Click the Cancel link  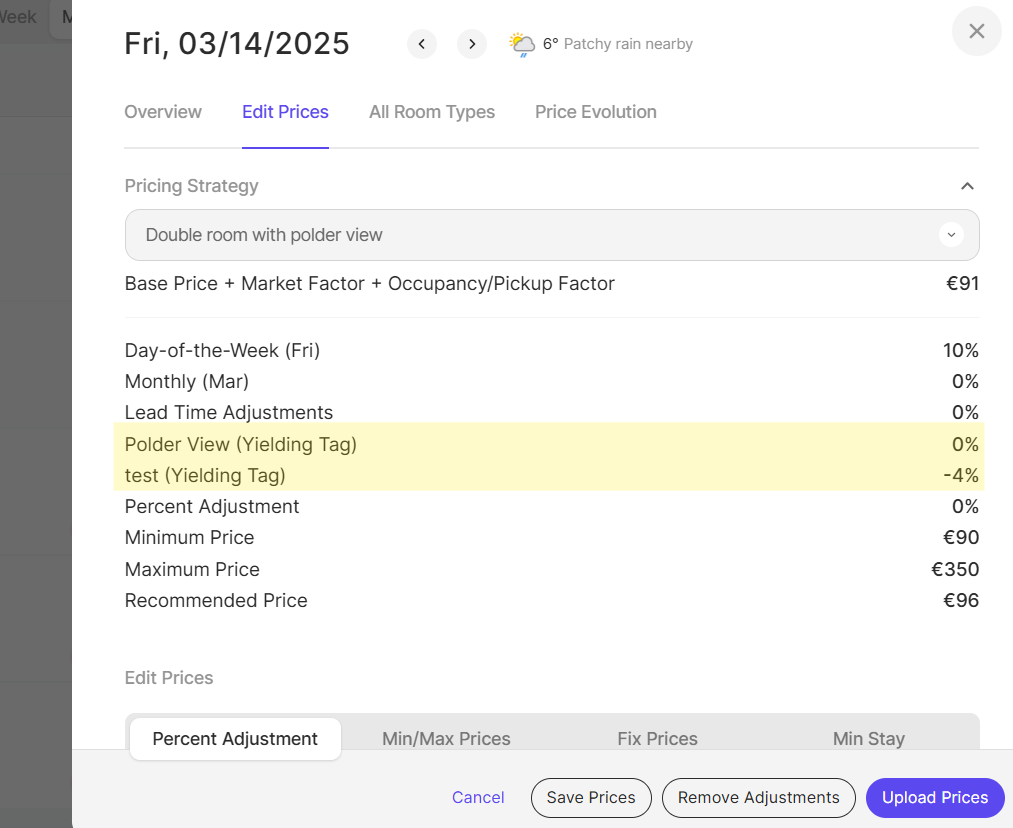click(478, 797)
